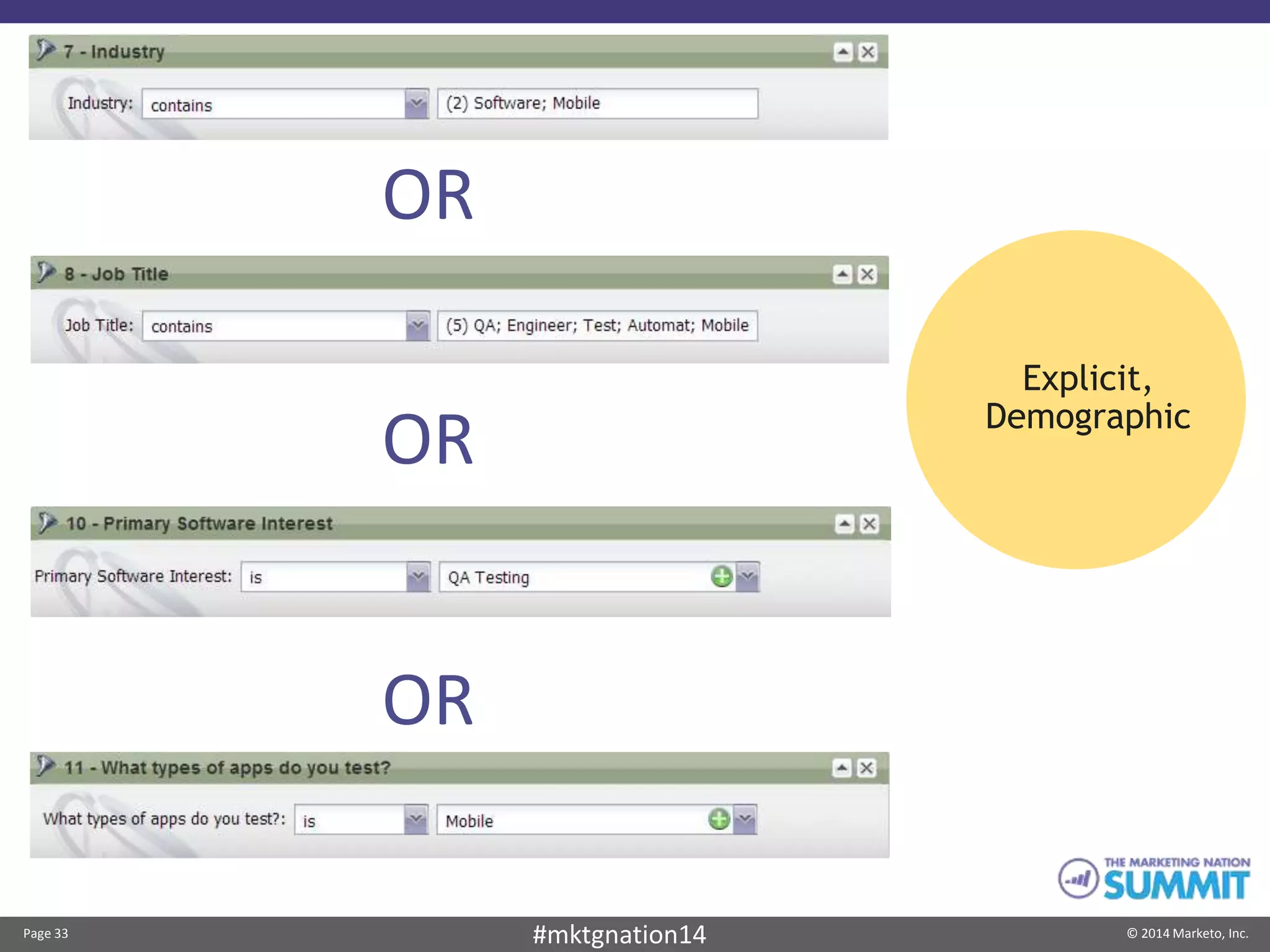Click the 7 - Industry header title

[114, 51]
